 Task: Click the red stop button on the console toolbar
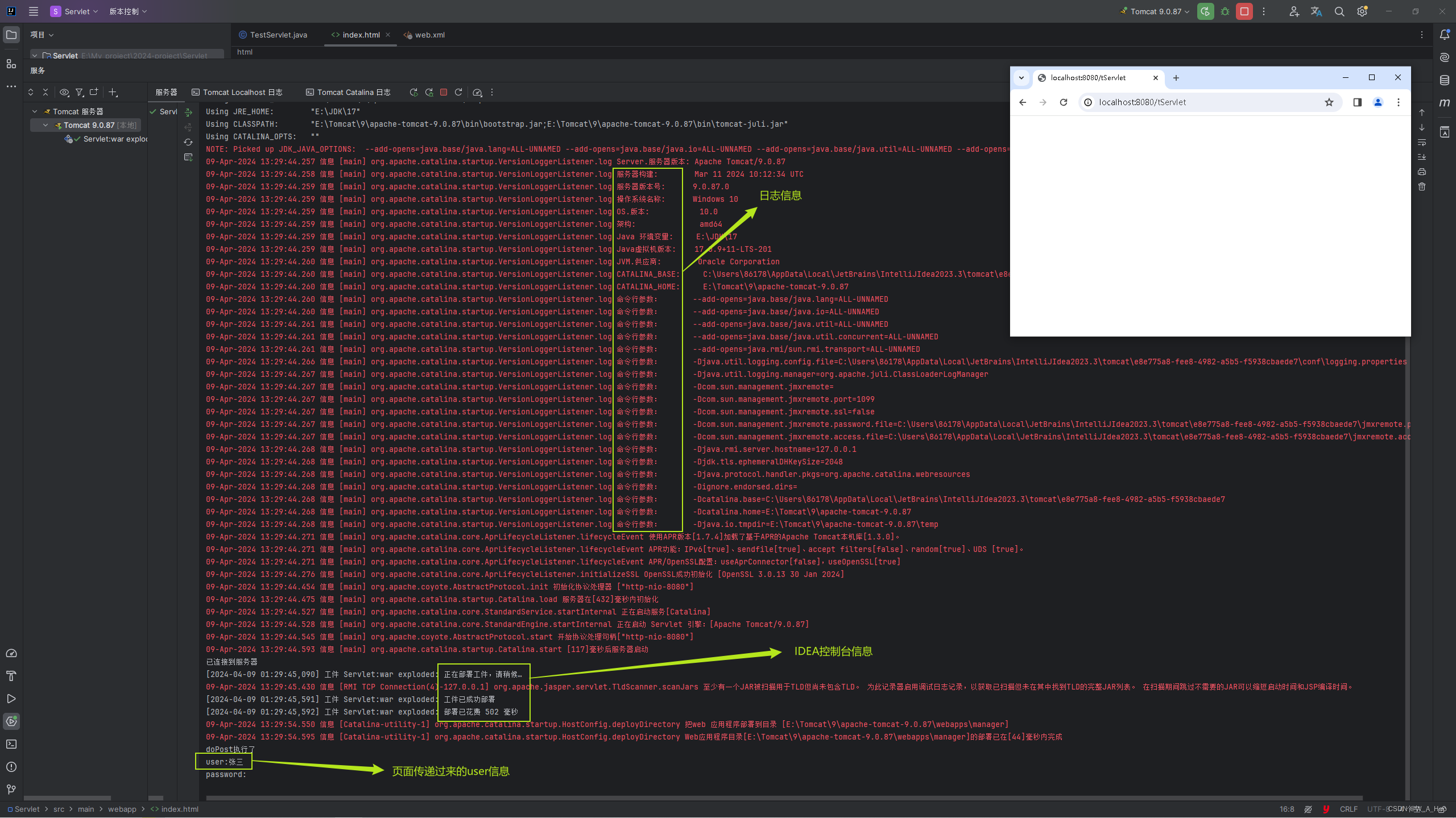pos(444,92)
